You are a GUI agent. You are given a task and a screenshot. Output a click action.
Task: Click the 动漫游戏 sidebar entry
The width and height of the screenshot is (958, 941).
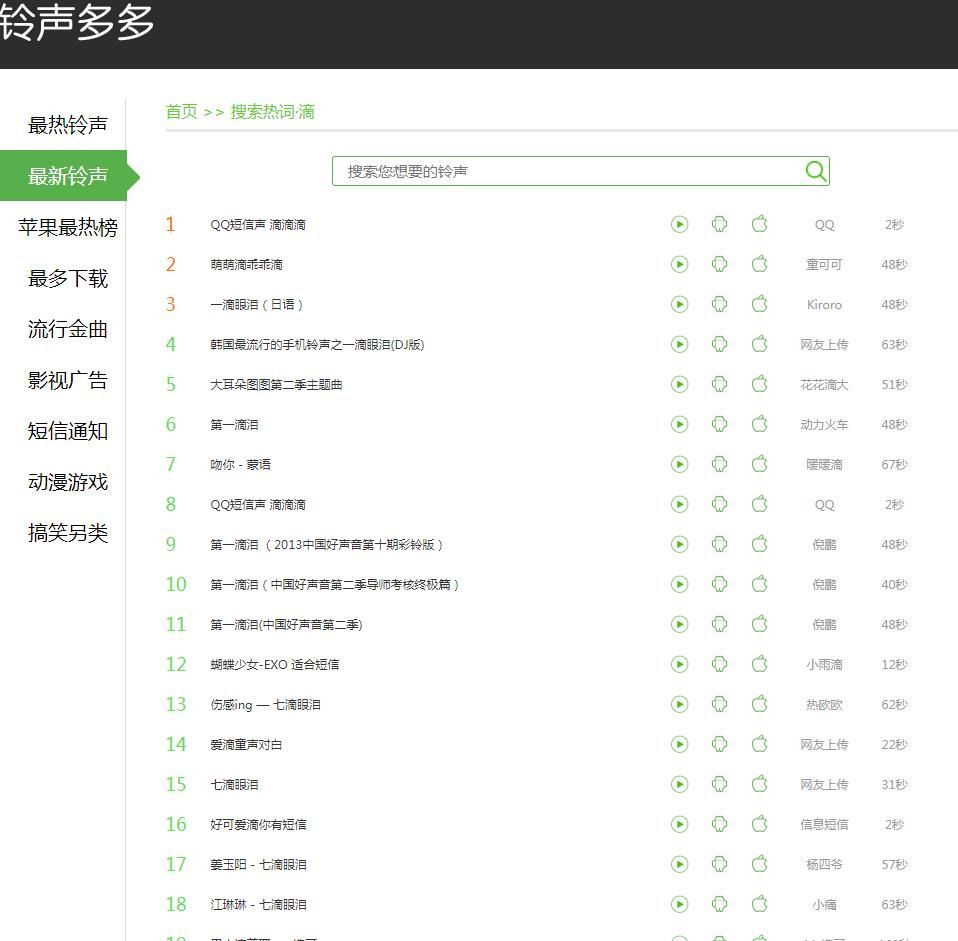(x=66, y=482)
